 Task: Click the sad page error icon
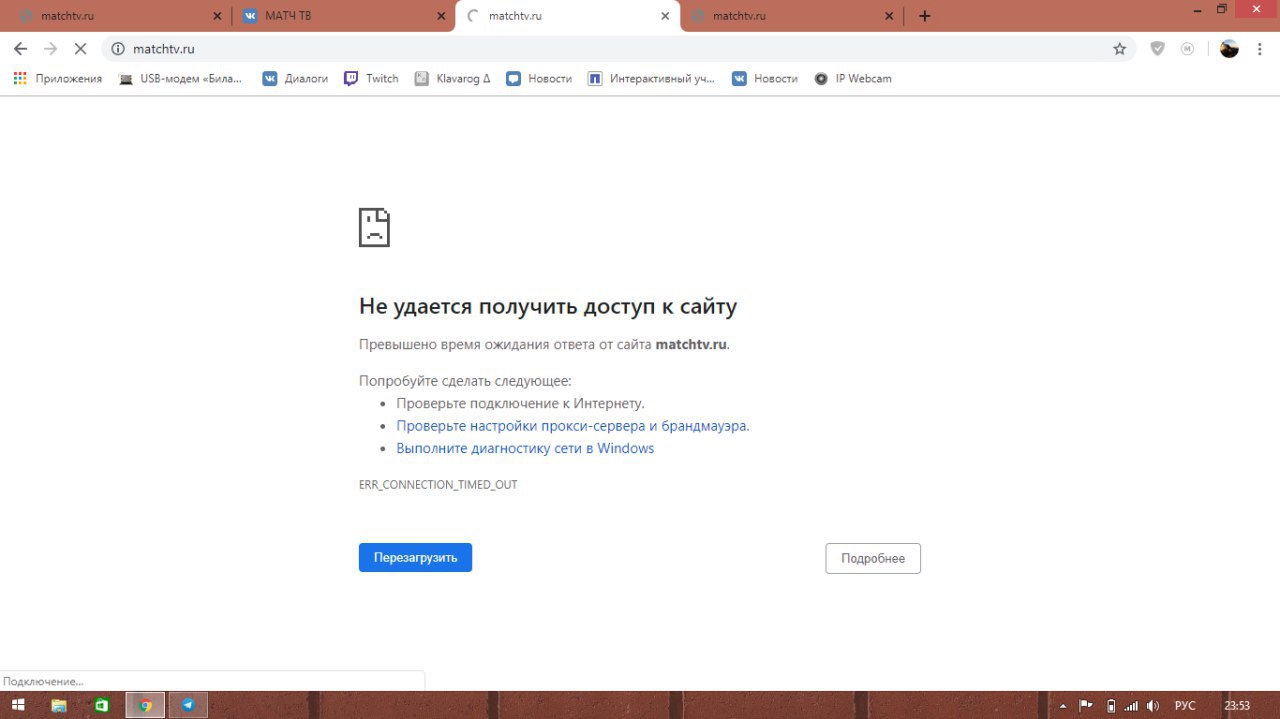[x=374, y=227]
